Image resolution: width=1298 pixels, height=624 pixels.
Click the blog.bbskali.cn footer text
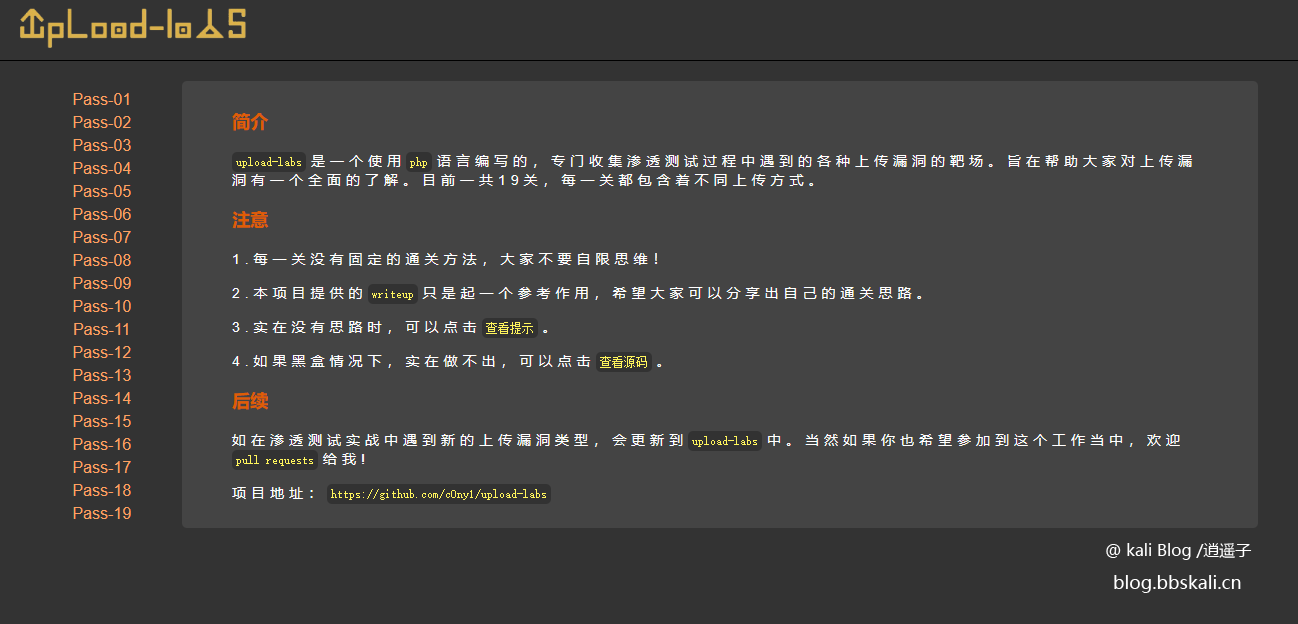(x=1177, y=583)
